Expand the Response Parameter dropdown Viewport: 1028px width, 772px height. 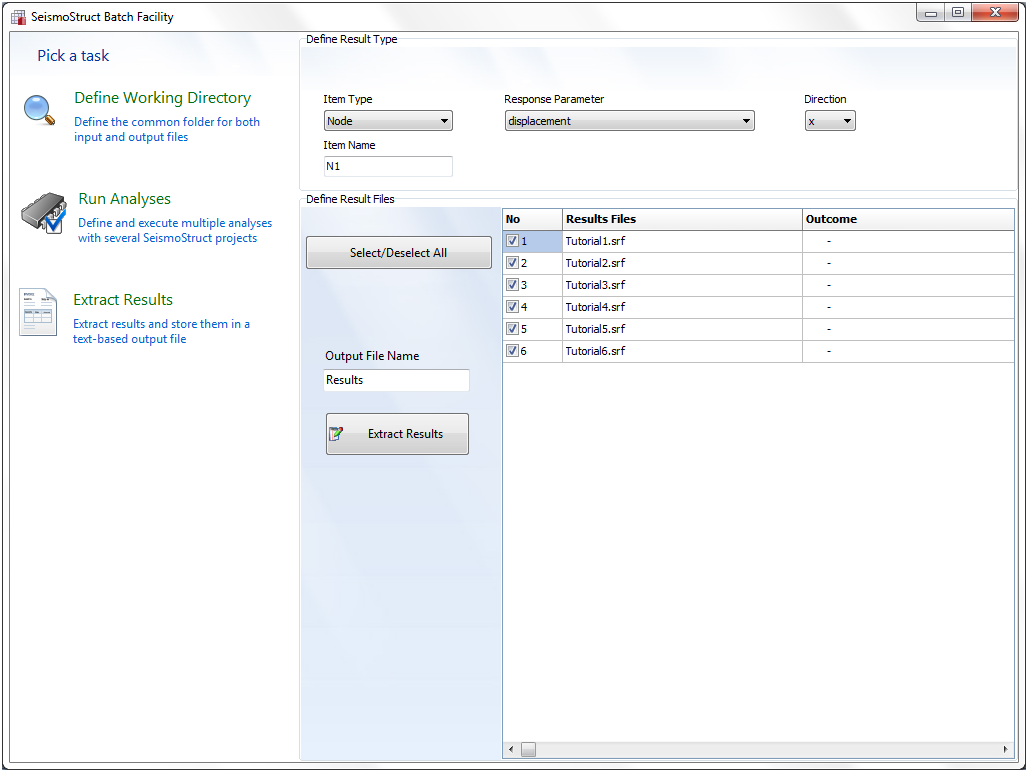[x=629, y=121]
